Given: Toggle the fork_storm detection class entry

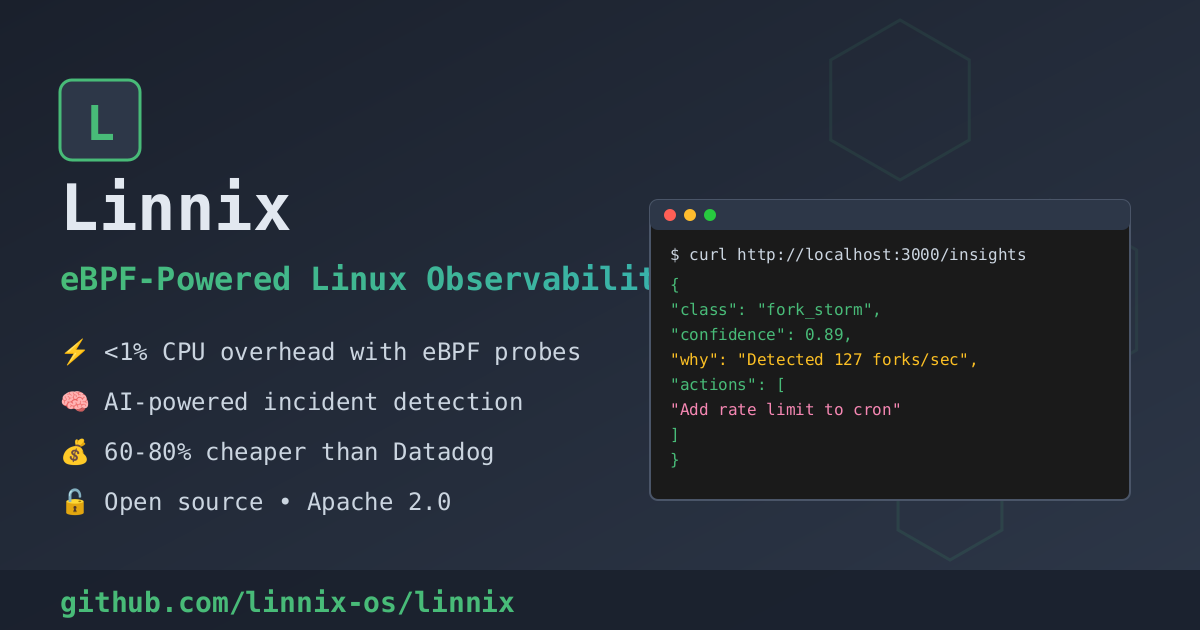Looking at the screenshot, I should coord(775,309).
